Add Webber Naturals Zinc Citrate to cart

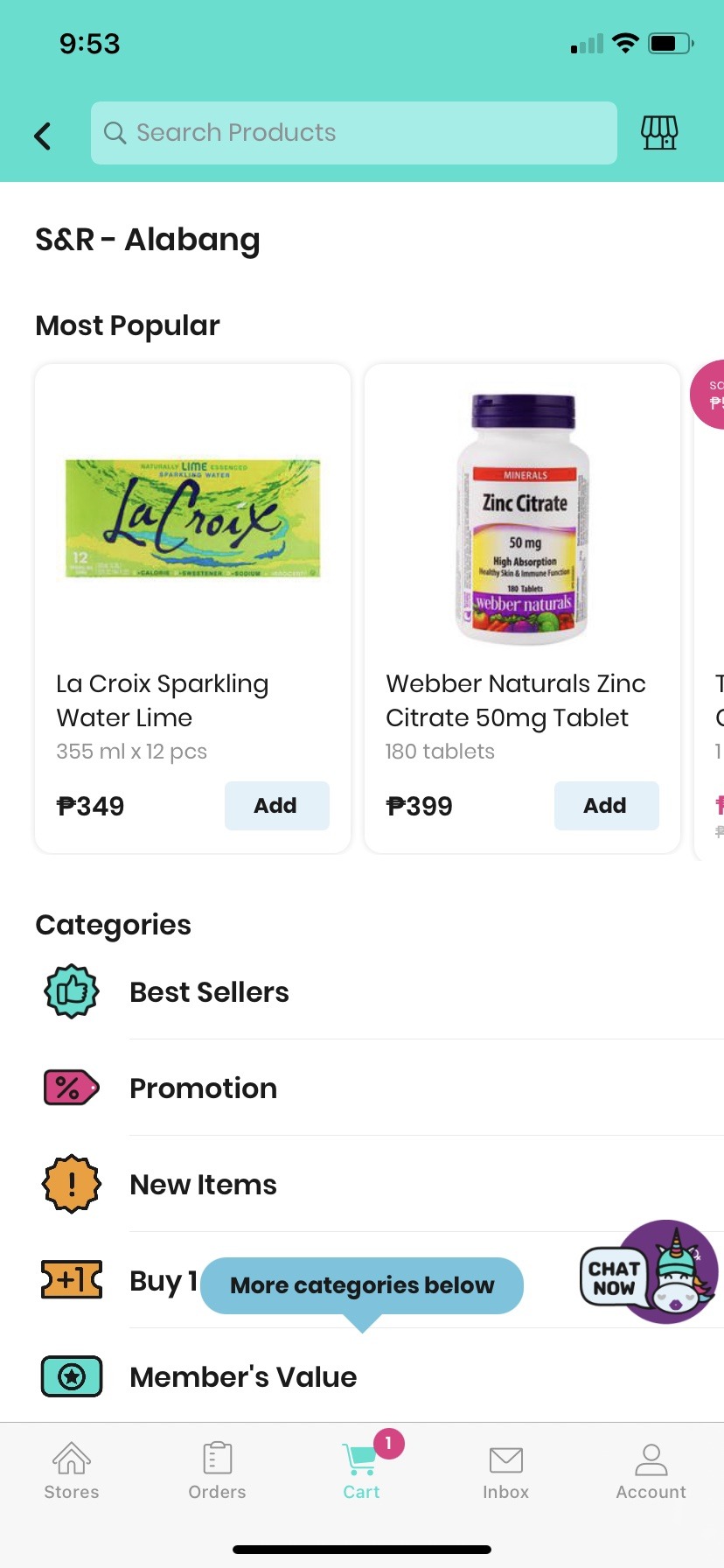(x=606, y=806)
